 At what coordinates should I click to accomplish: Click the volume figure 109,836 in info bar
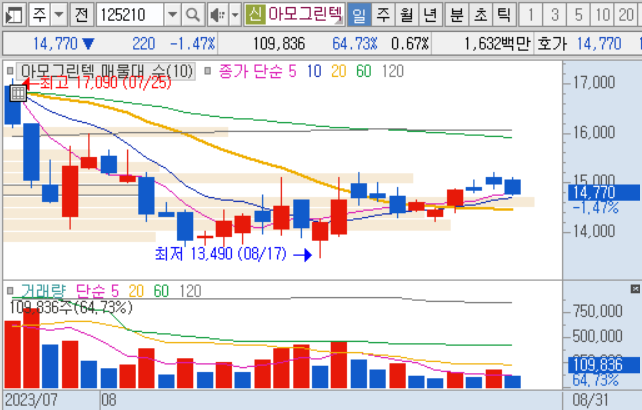279,43
